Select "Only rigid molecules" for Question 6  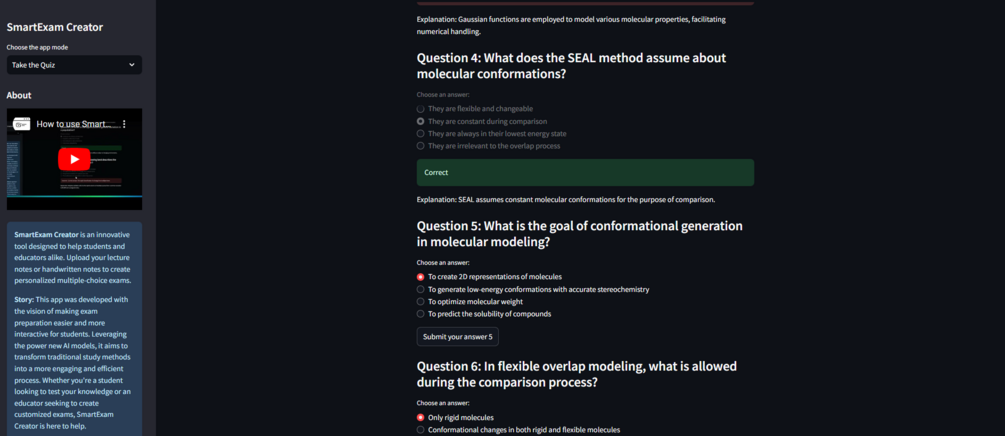[421, 417]
